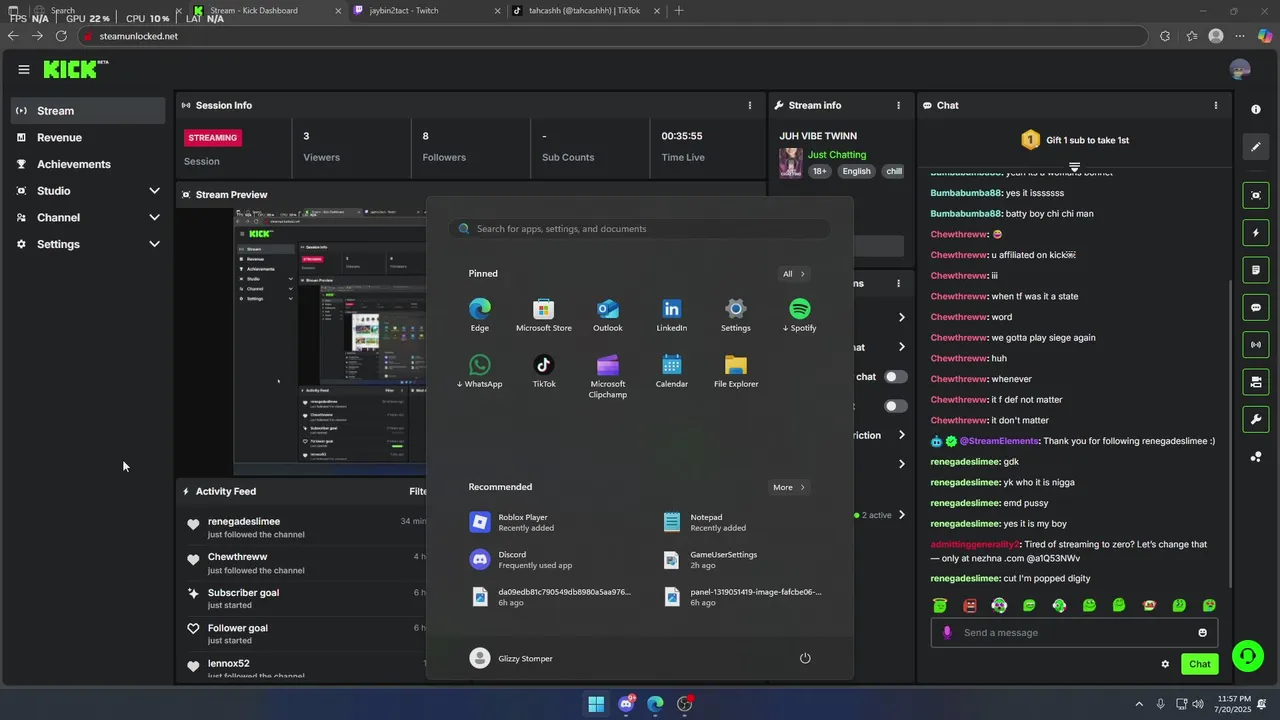
Task: Open the chevron beside the 'riction' row
Action: click(x=901, y=435)
